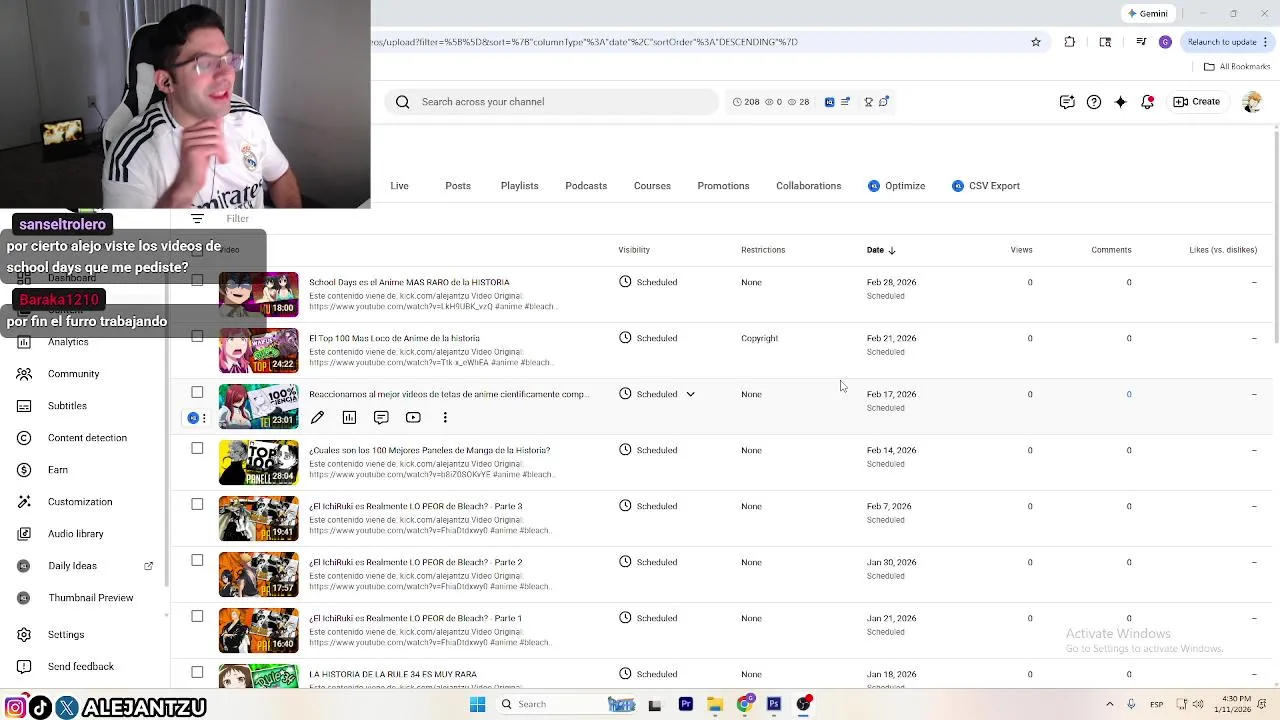Open the School Days video thumbnail
This screenshot has width=1280, height=720.
(x=258, y=294)
